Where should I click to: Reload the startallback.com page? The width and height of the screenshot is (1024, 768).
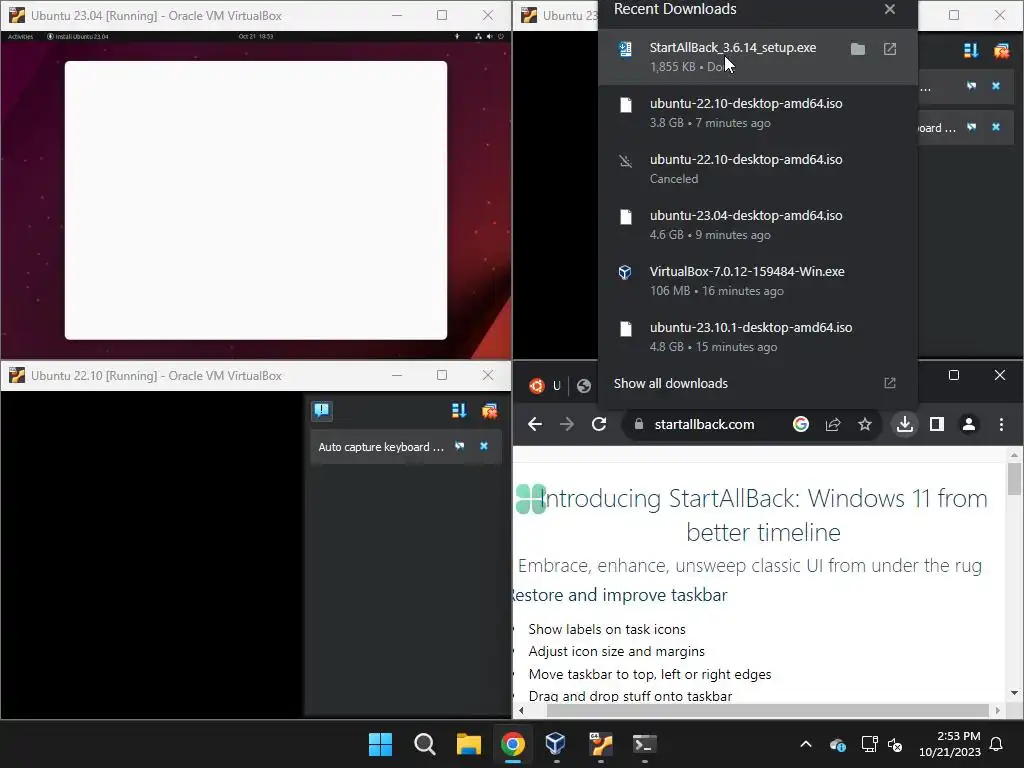[x=599, y=424]
